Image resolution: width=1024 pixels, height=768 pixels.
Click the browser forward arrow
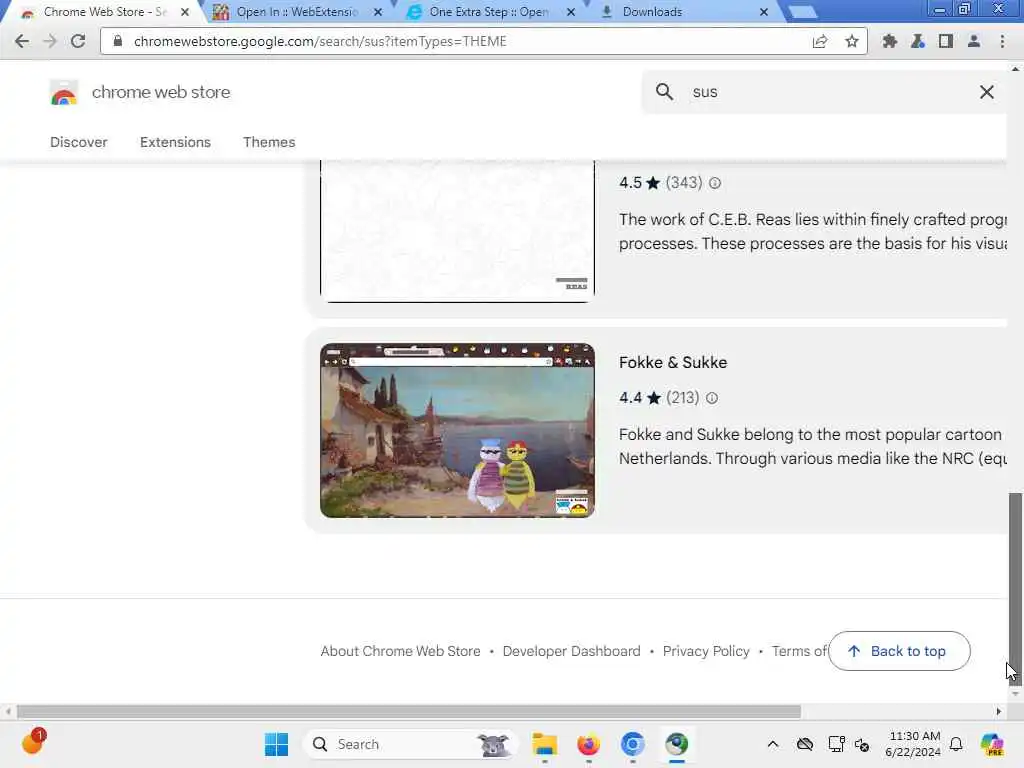coord(50,41)
